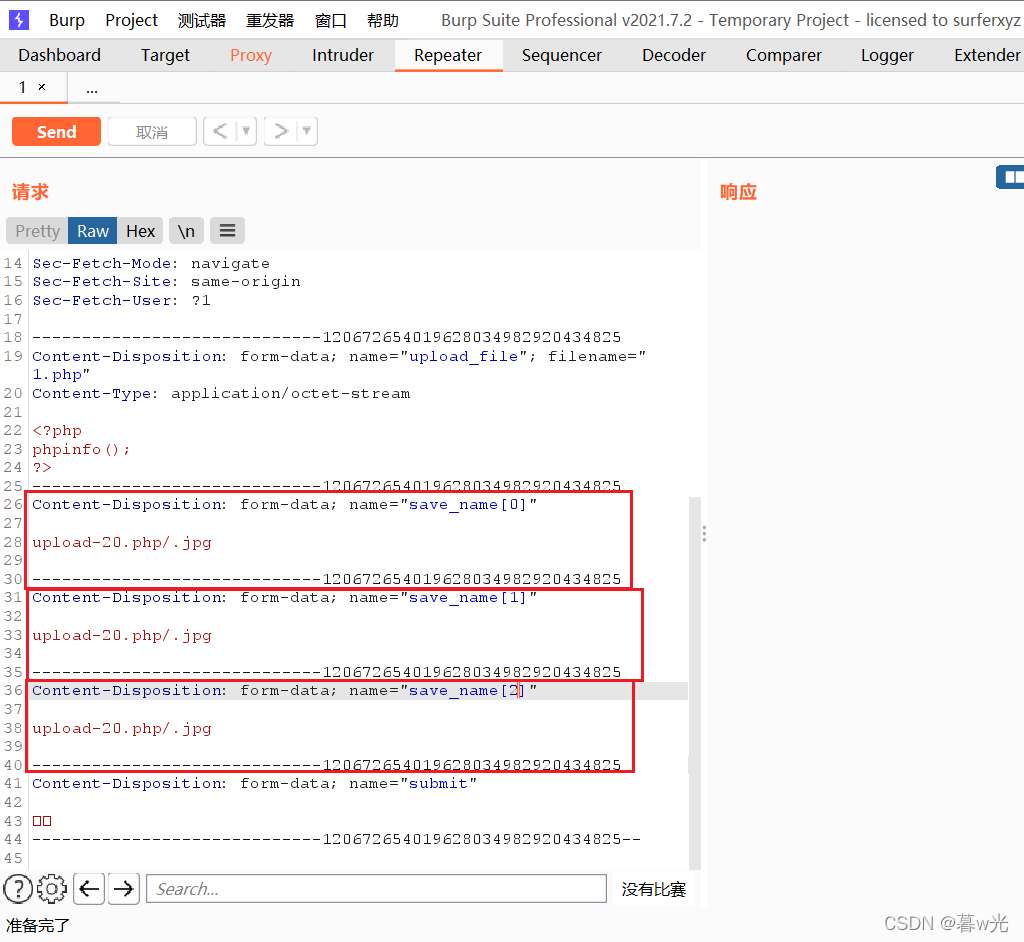Open the 窗口 menu
Image resolution: width=1024 pixels, height=942 pixels.
330,20
